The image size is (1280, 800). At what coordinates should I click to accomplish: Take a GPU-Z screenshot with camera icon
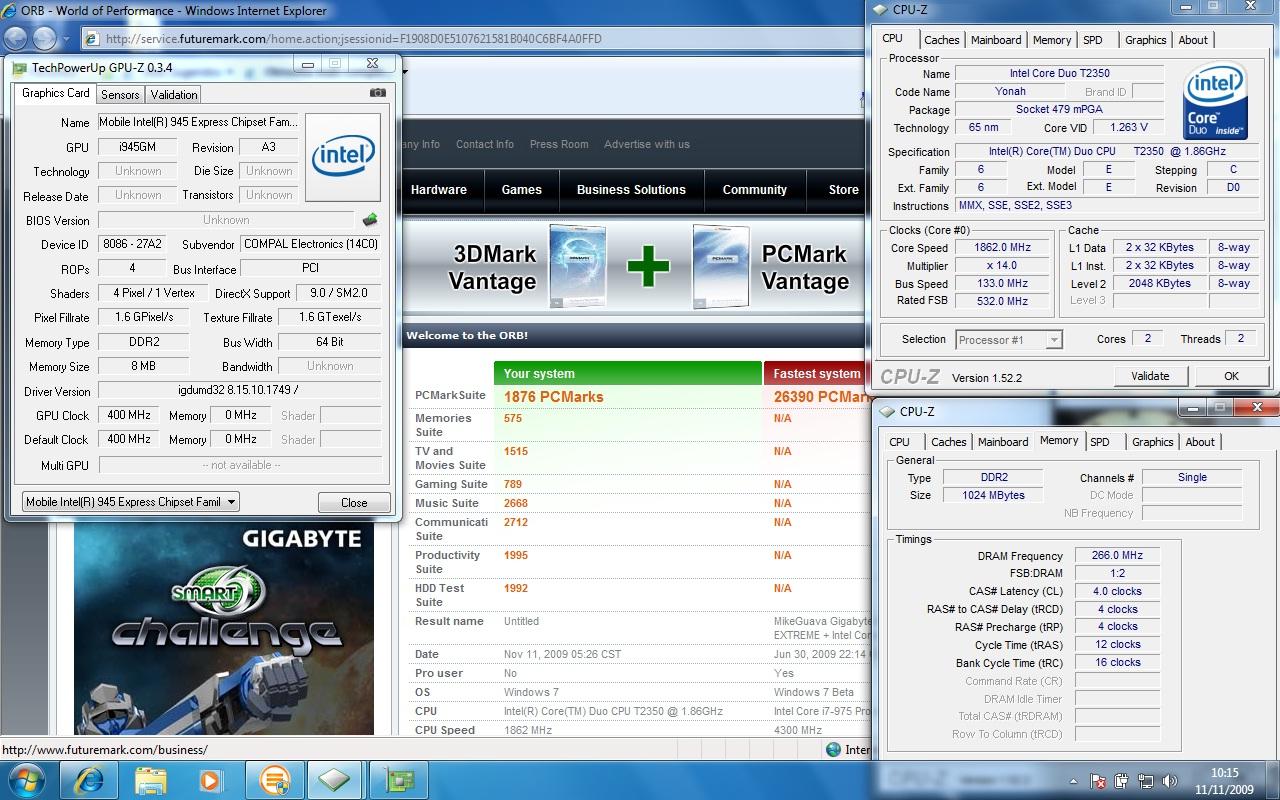(x=377, y=93)
